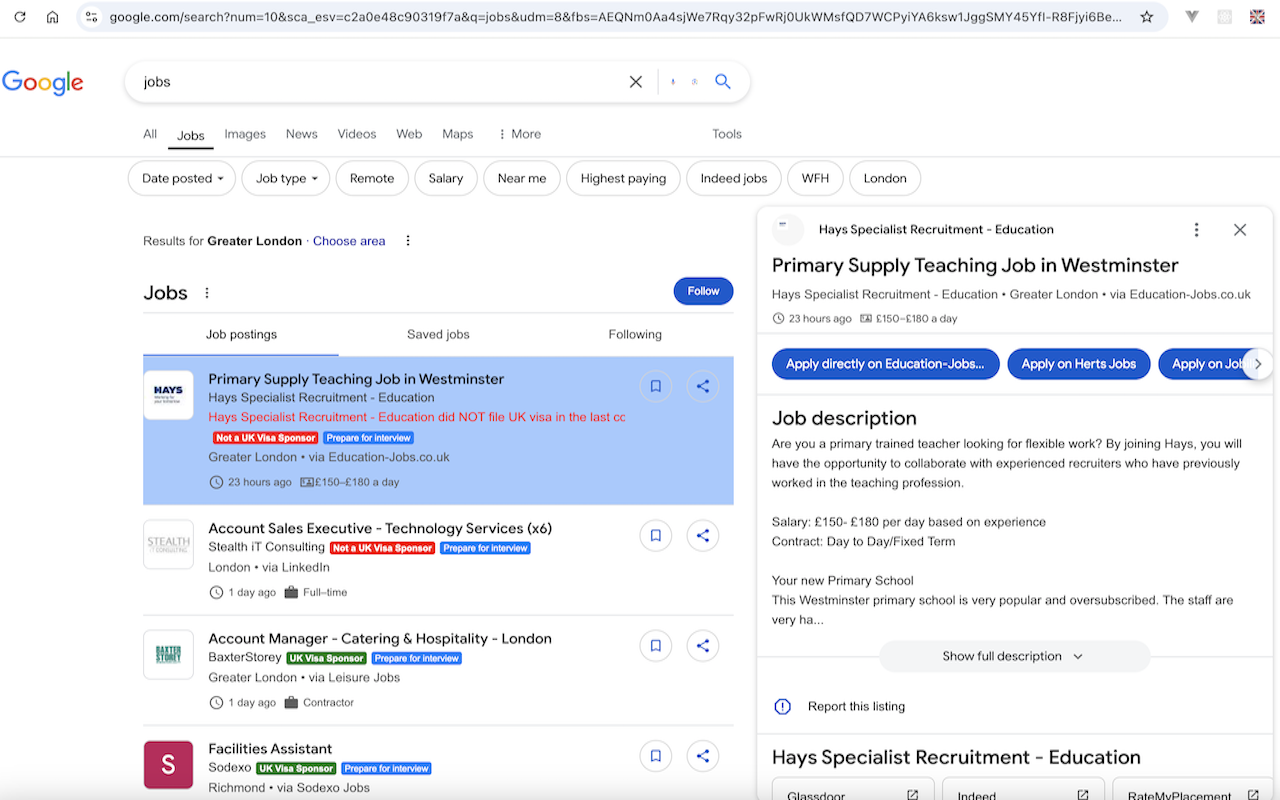Screen dimensions: 1280x800
Task: Open the Following tab
Action: 635,335
